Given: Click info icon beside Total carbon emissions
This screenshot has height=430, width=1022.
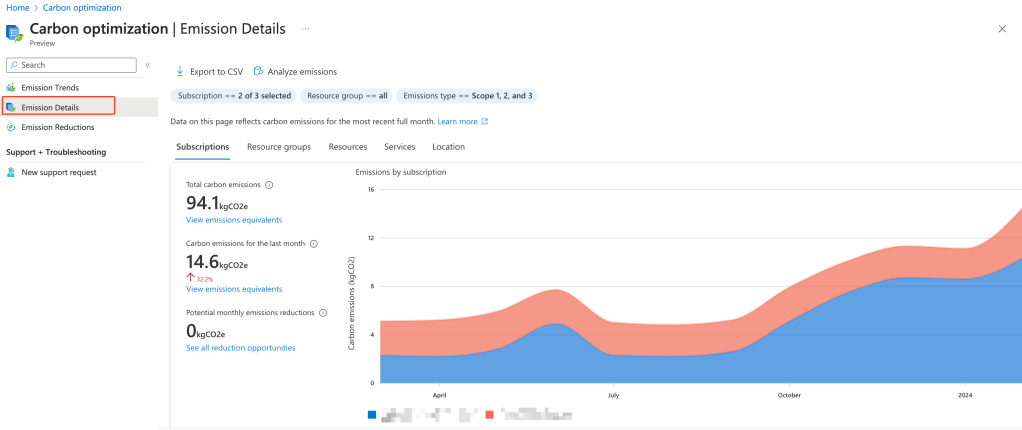Looking at the screenshot, I should 270,185.
